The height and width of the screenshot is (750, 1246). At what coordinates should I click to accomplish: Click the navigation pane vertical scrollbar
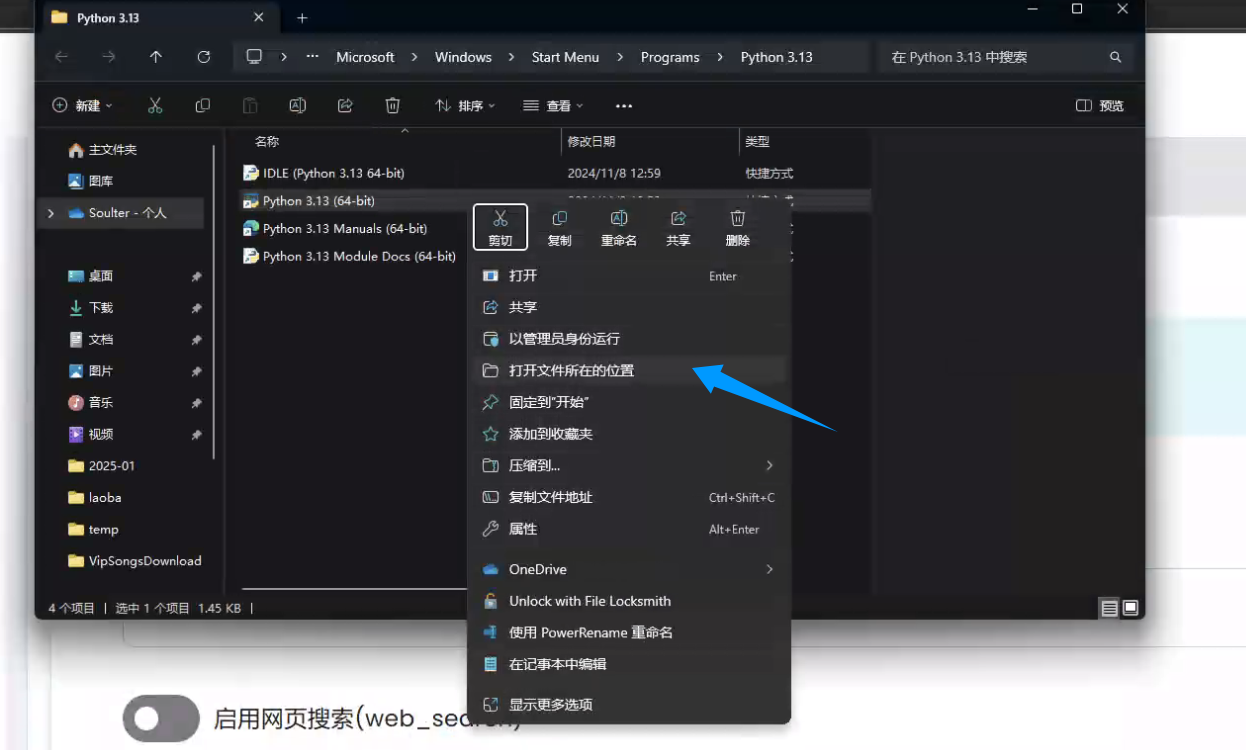point(213,300)
